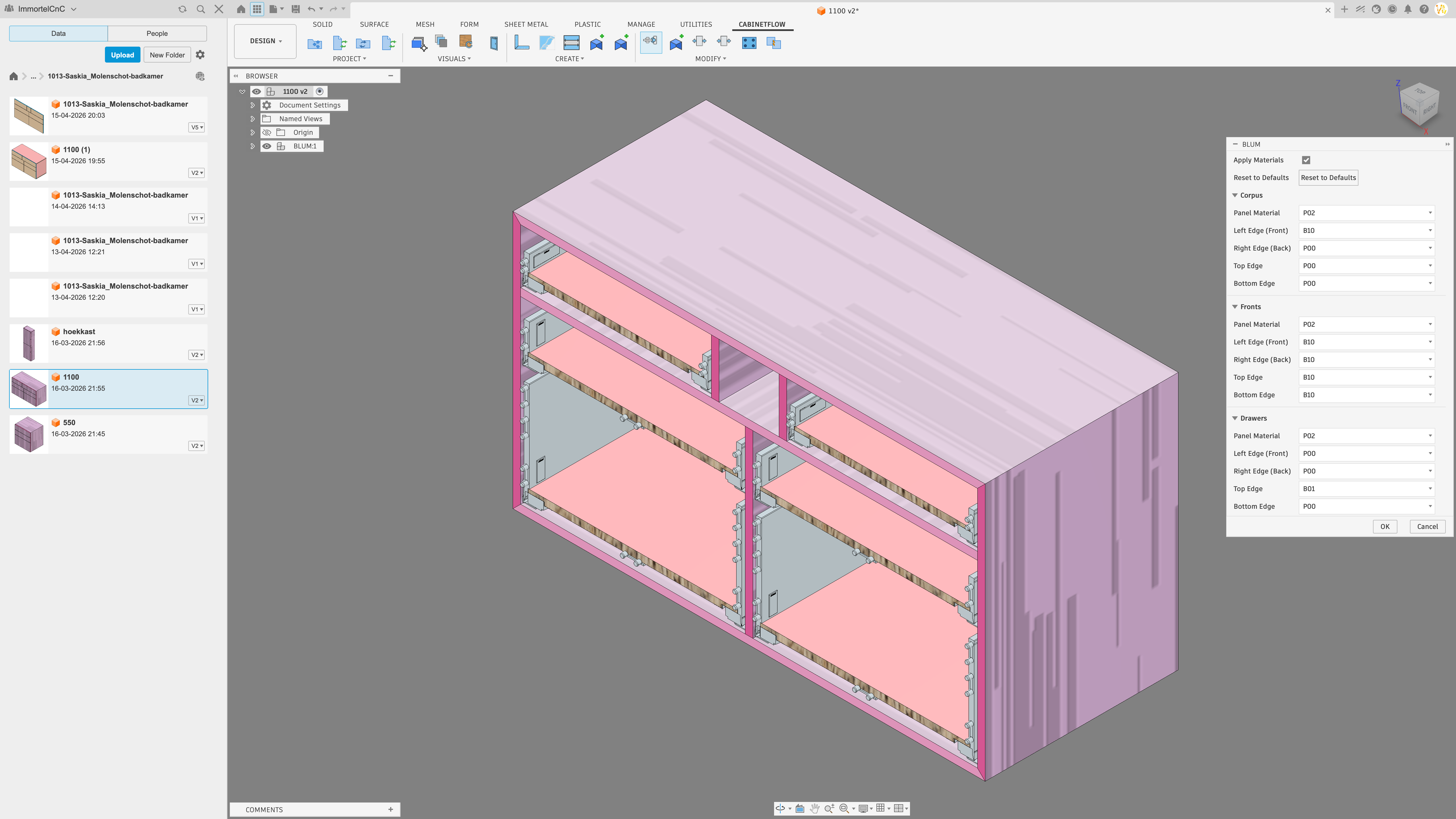Screen dimensions: 1456x819
Task: Open the 550 file thumbnail
Action: (29, 434)
